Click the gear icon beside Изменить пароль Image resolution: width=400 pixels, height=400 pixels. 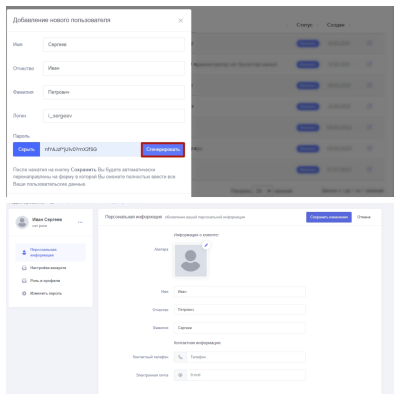tap(24, 293)
